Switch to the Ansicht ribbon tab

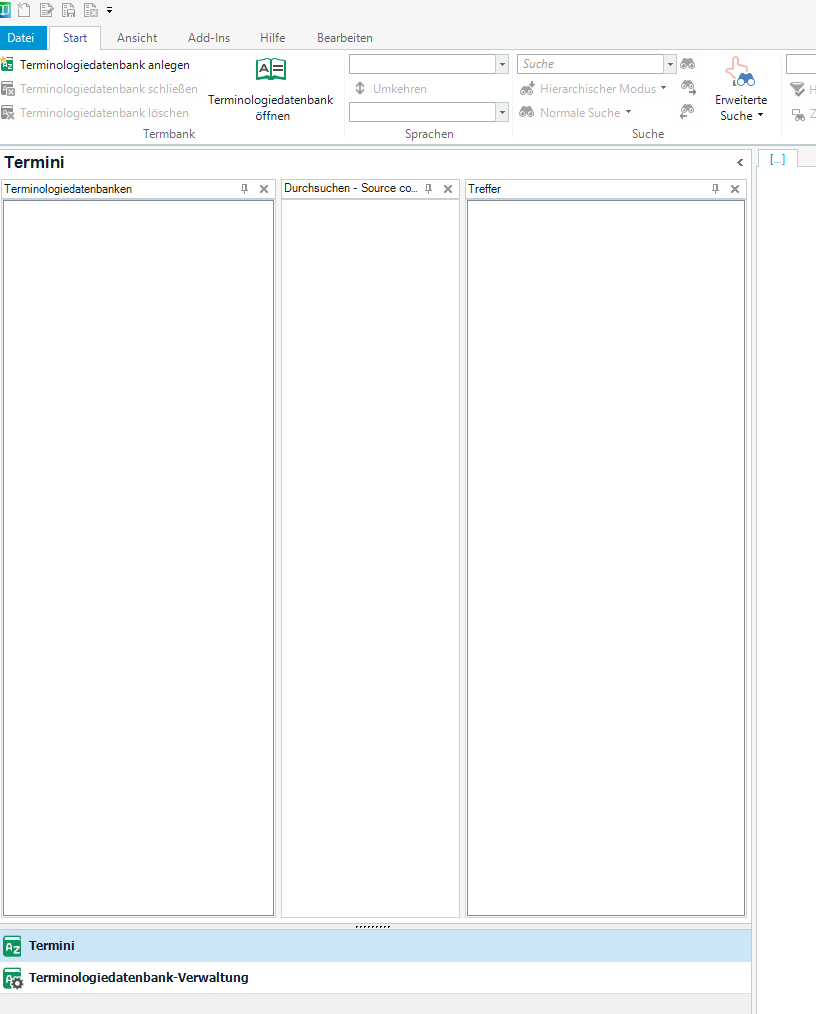(x=137, y=38)
